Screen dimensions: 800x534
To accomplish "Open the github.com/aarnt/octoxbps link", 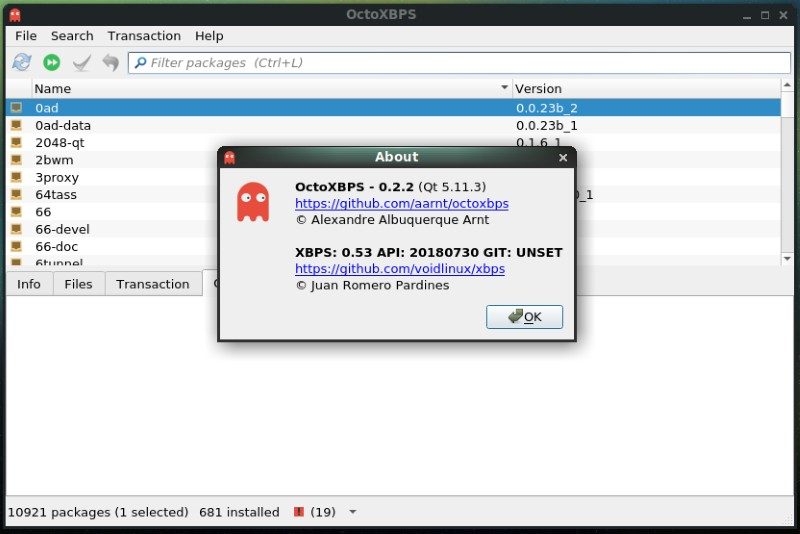I will coord(402,204).
